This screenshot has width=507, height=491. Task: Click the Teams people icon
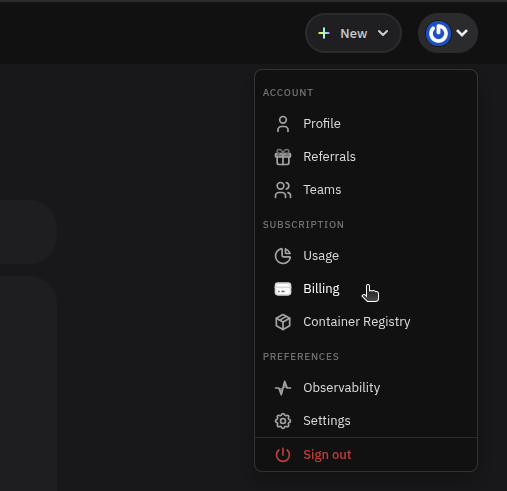click(283, 190)
